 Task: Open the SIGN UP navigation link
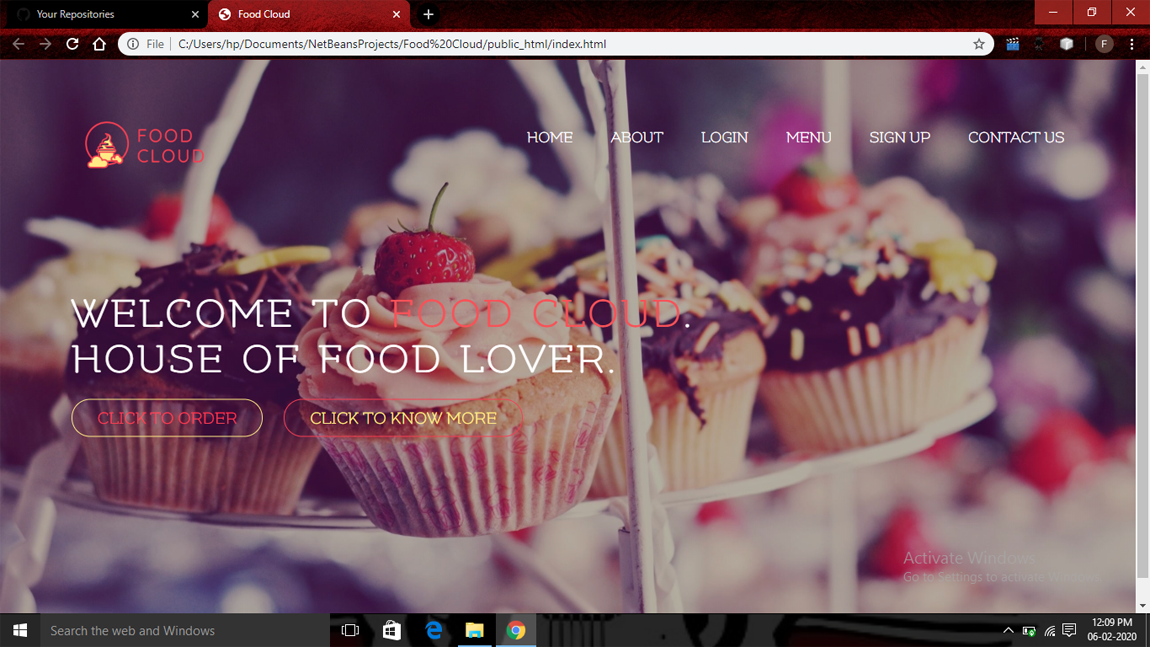[899, 137]
